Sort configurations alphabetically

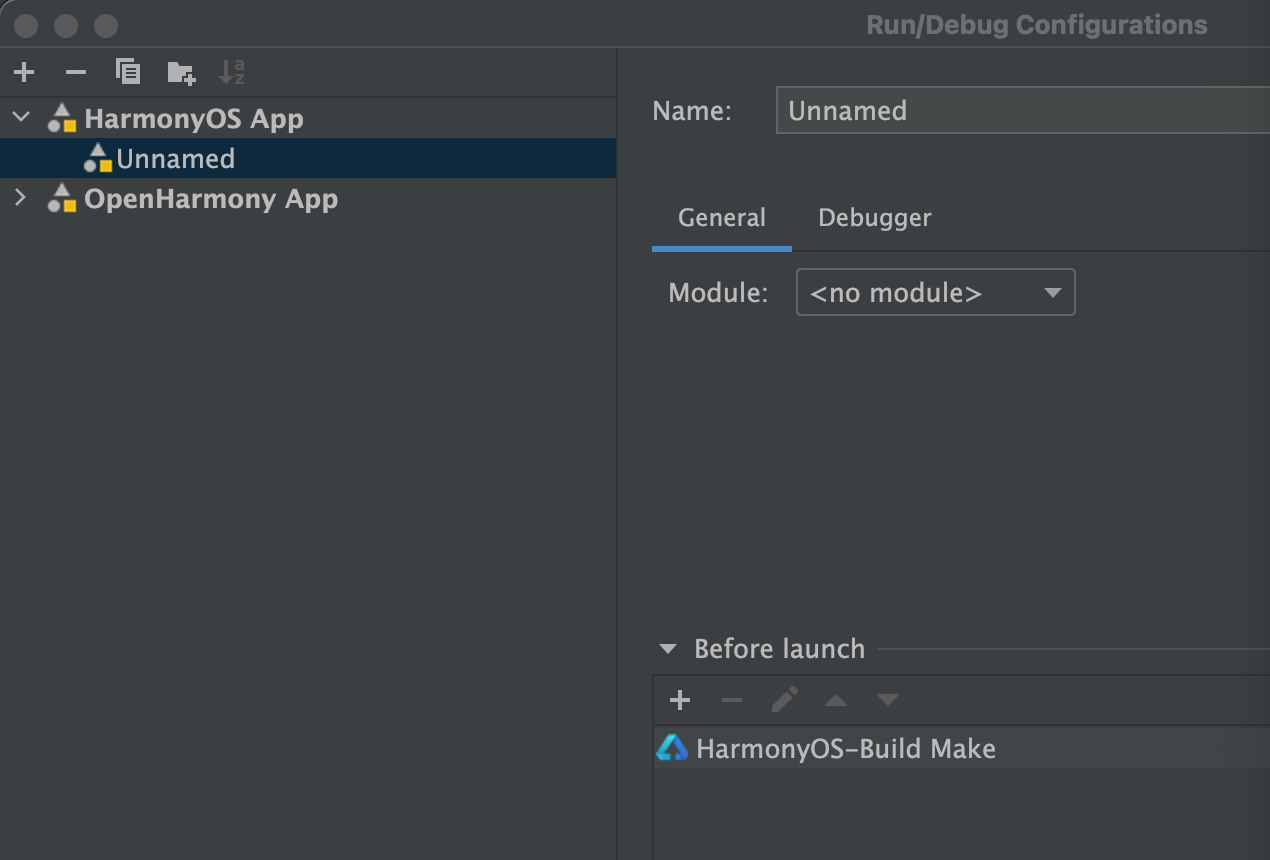tap(232, 72)
